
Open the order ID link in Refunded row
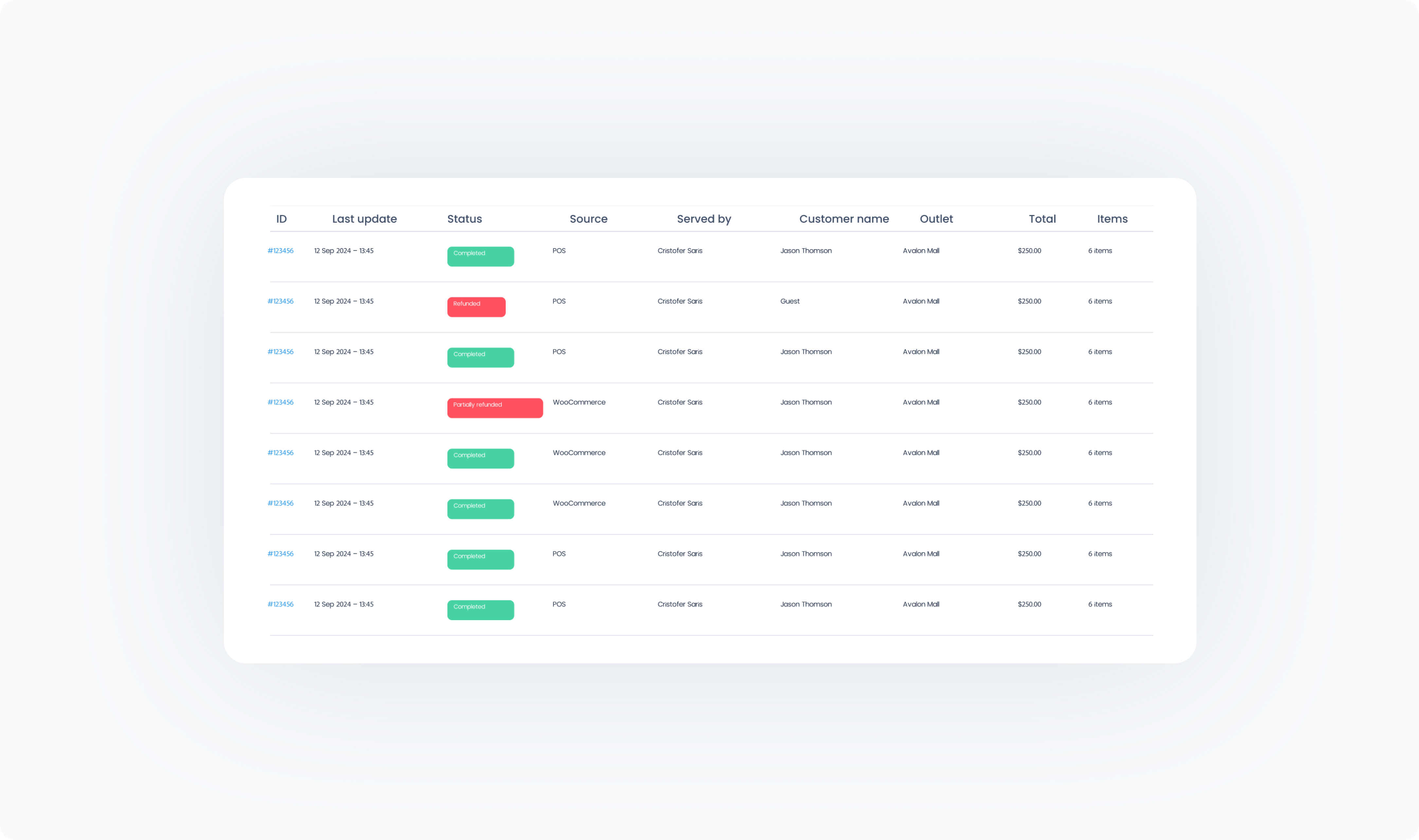tap(280, 301)
